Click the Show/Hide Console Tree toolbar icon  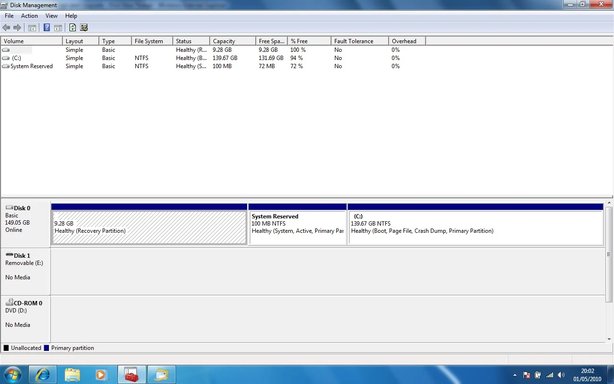coord(32,28)
